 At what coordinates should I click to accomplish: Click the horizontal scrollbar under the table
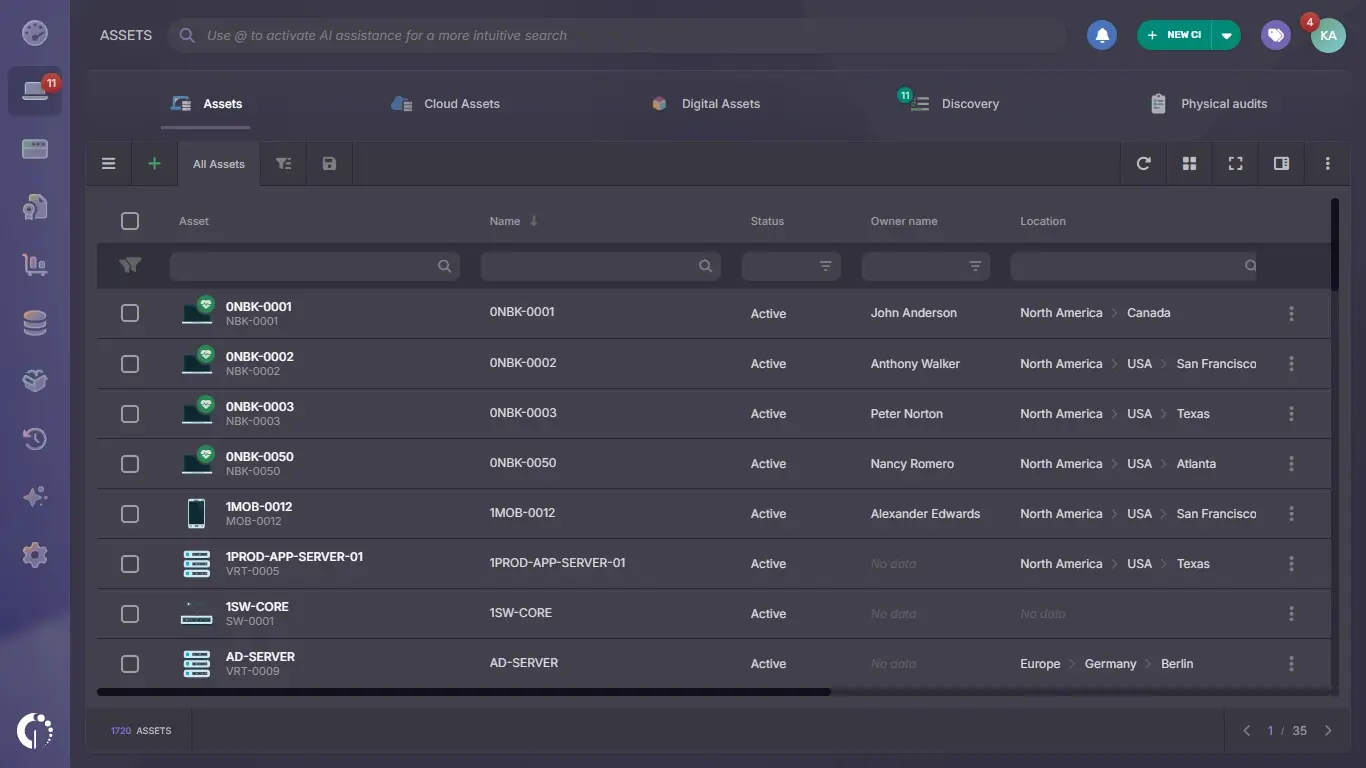(464, 692)
